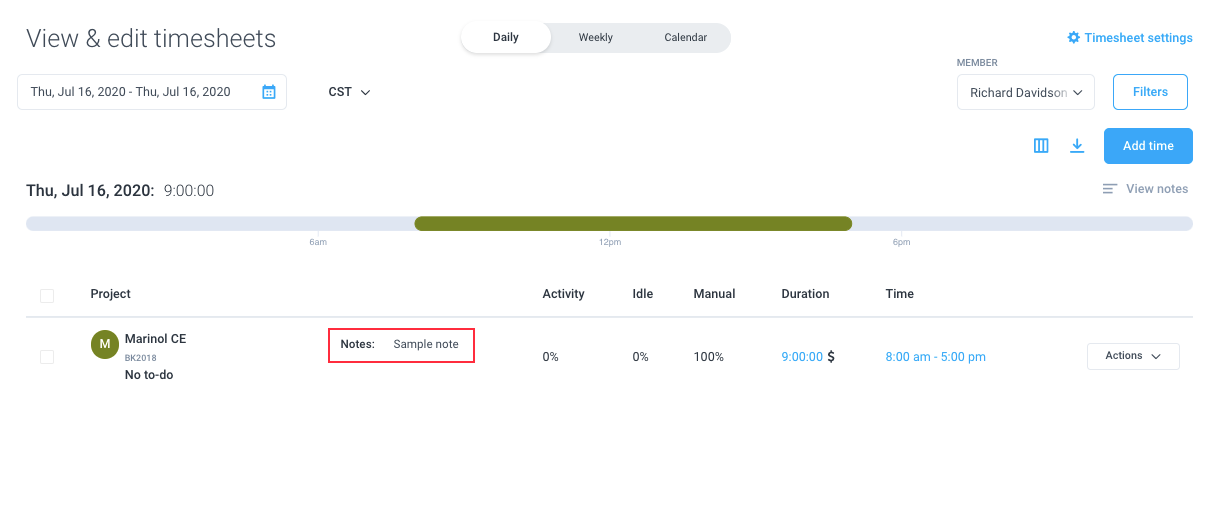Image resolution: width=1215 pixels, height=526 pixels.
Task: Click the Marinol CE project avatar
Action: (105, 345)
